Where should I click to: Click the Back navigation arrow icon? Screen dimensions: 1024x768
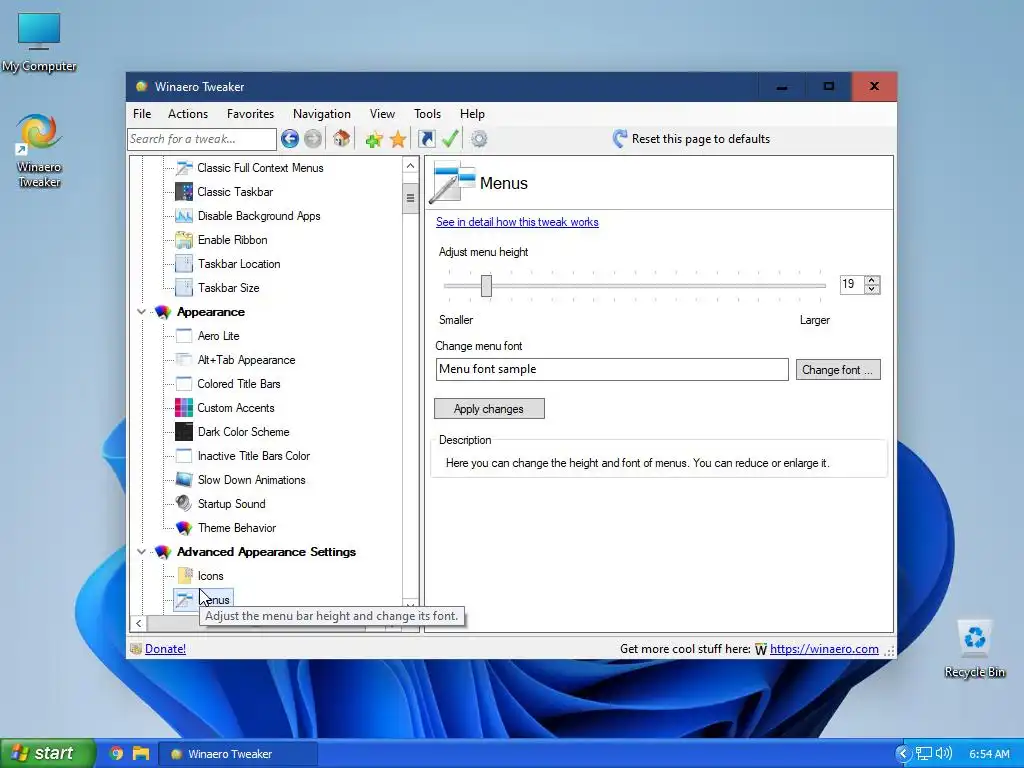(x=290, y=138)
